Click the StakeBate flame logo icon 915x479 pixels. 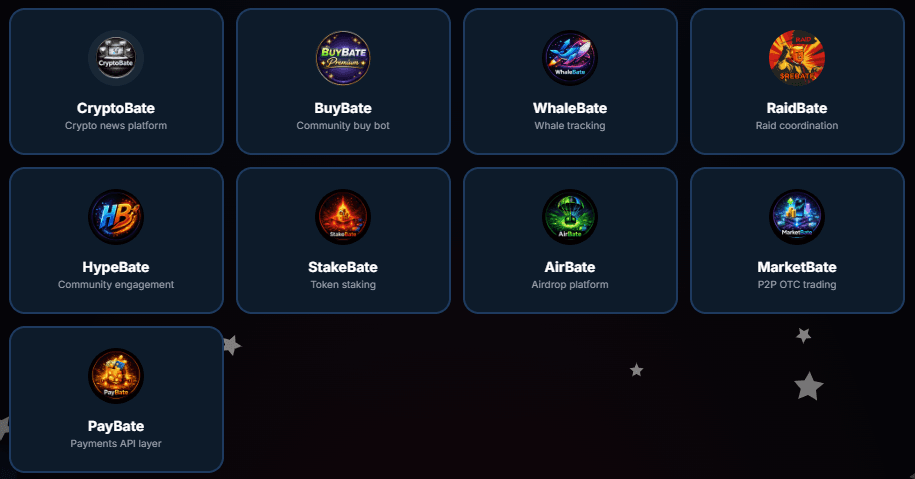(x=343, y=217)
